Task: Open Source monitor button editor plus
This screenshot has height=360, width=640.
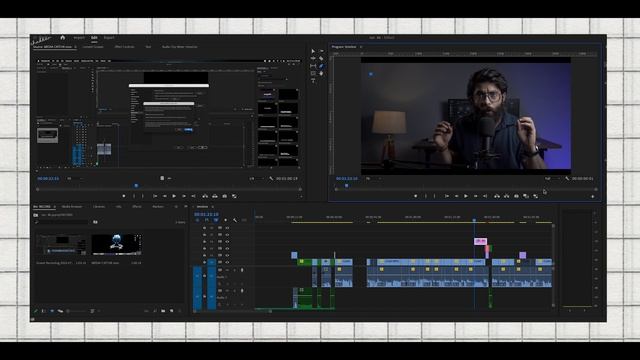Action: [x=301, y=197]
